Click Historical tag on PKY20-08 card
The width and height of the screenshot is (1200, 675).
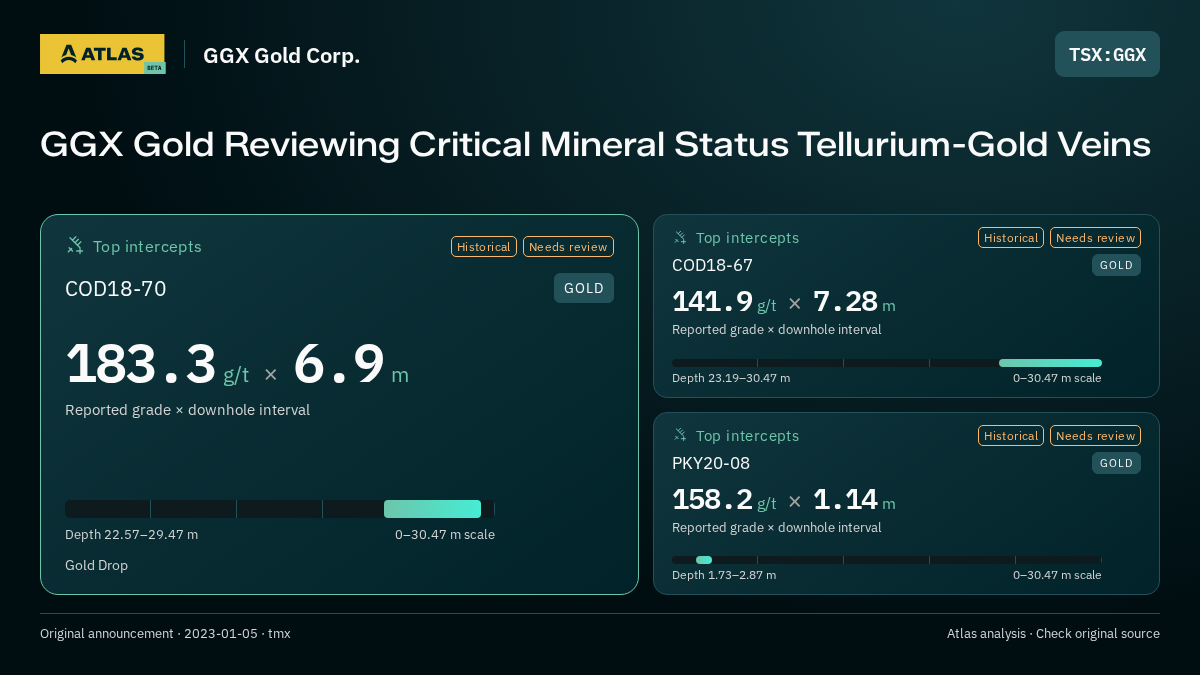[x=1011, y=435]
